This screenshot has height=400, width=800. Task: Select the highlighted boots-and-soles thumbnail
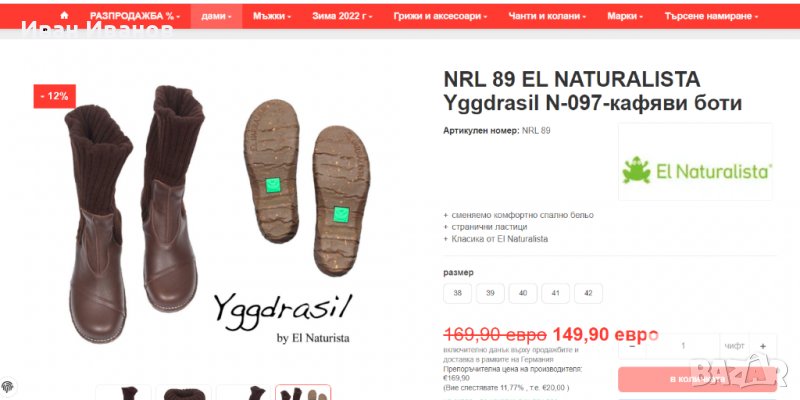303,392
